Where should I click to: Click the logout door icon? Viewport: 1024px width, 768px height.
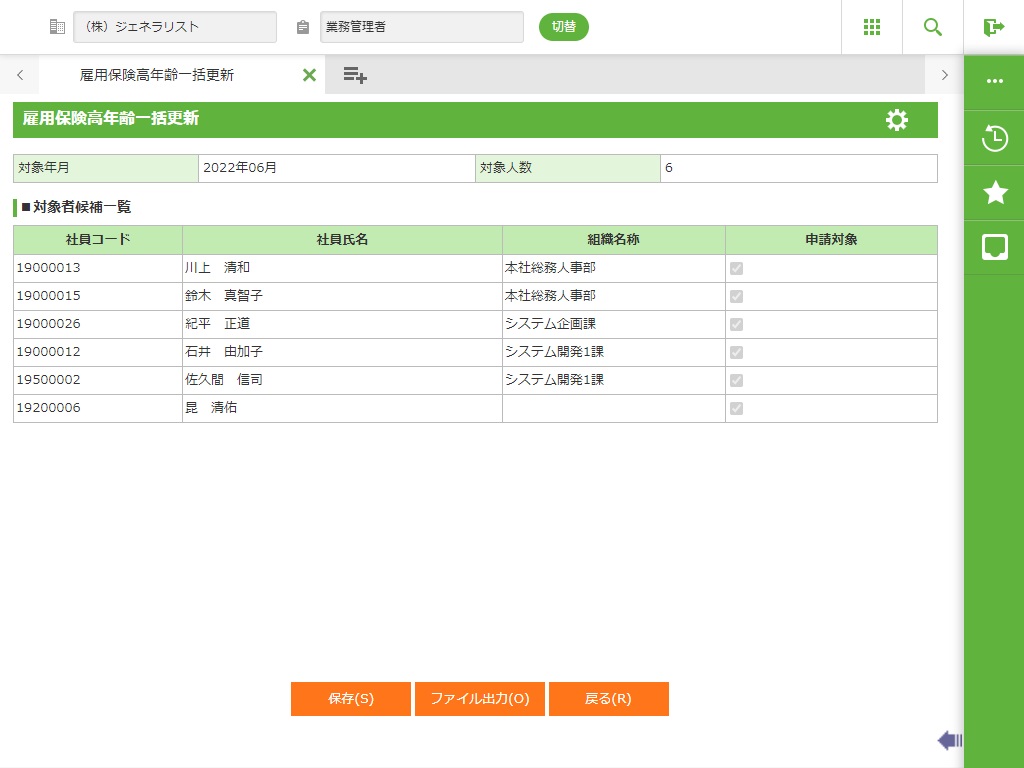coord(993,27)
